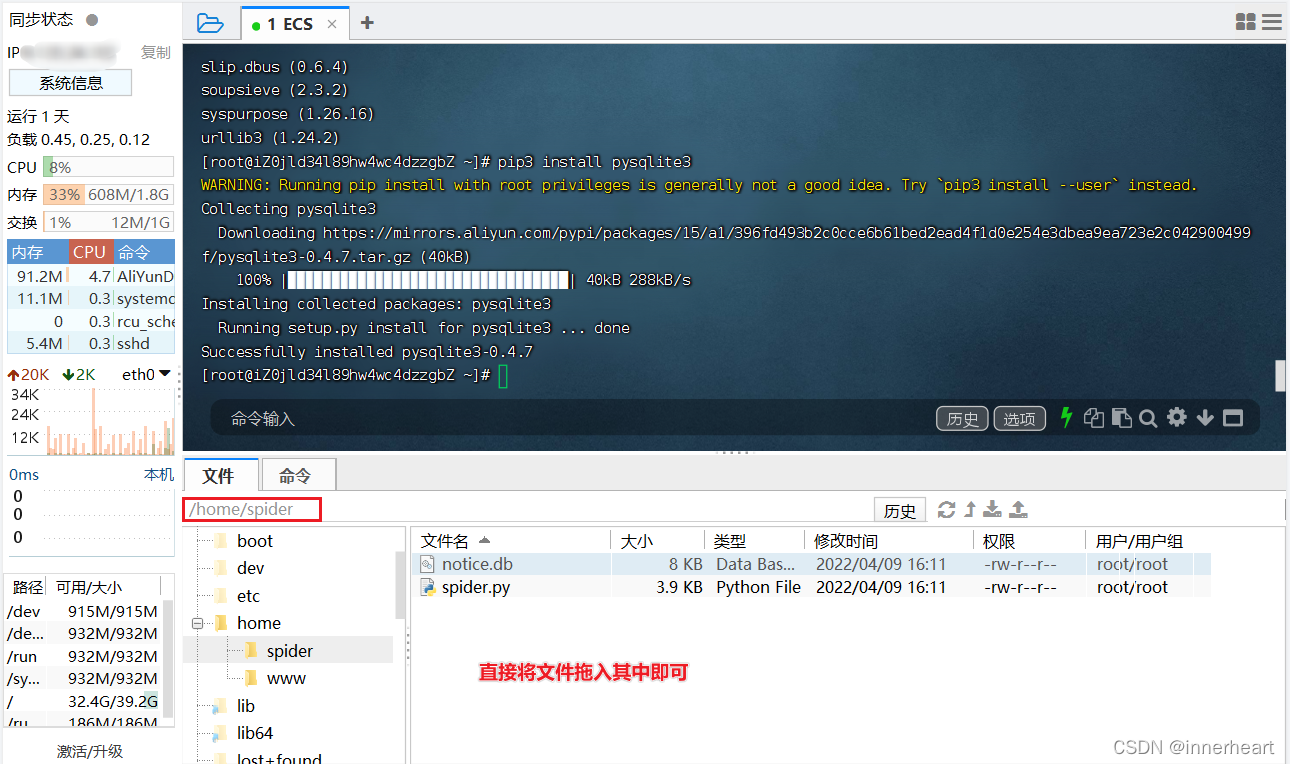Open the hamburger main menu

tap(1271, 22)
